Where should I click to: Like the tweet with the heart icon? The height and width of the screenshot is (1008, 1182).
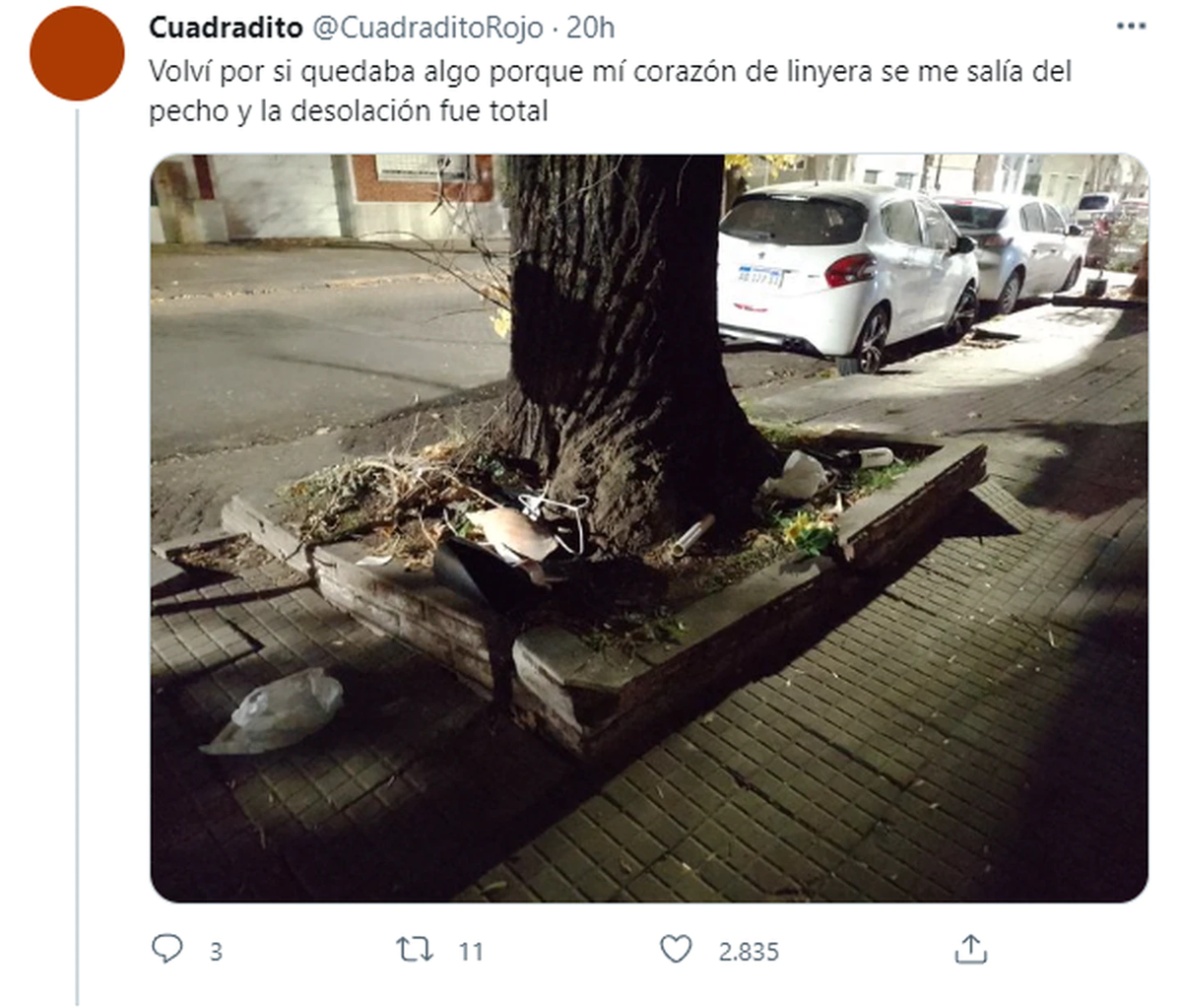(x=676, y=950)
